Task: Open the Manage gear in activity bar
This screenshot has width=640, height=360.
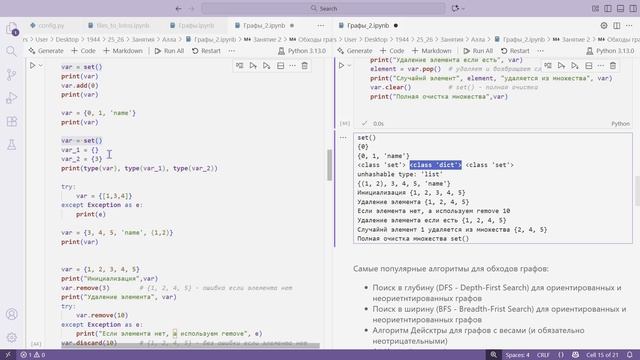Action: [x=11, y=338]
